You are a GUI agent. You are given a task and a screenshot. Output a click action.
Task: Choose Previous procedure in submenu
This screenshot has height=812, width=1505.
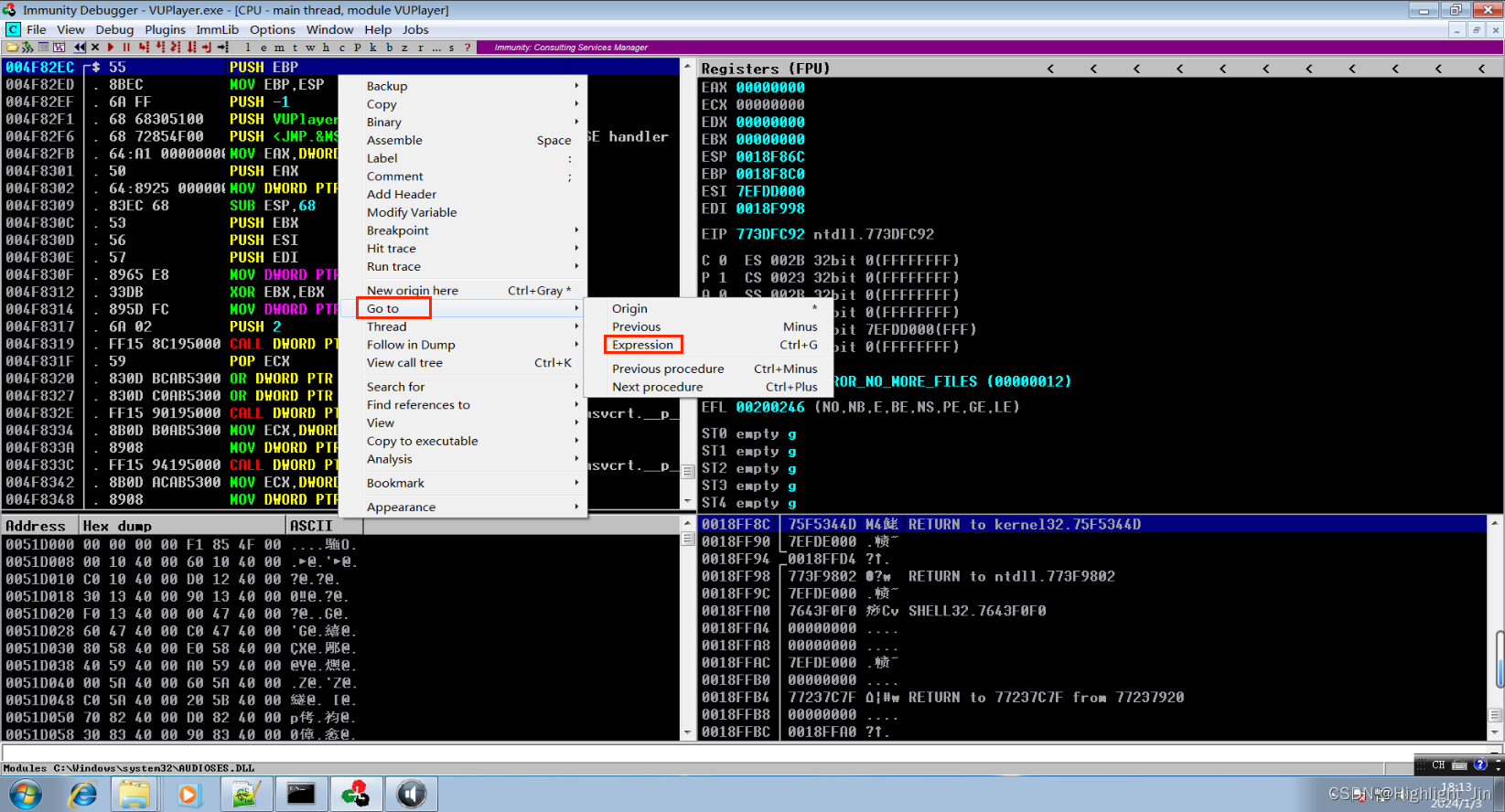pos(668,369)
